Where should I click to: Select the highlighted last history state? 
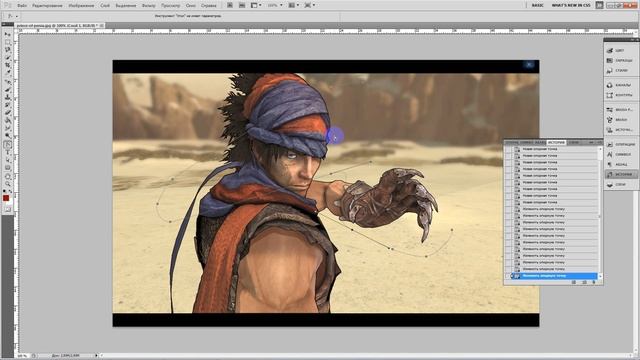pos(554,276)
